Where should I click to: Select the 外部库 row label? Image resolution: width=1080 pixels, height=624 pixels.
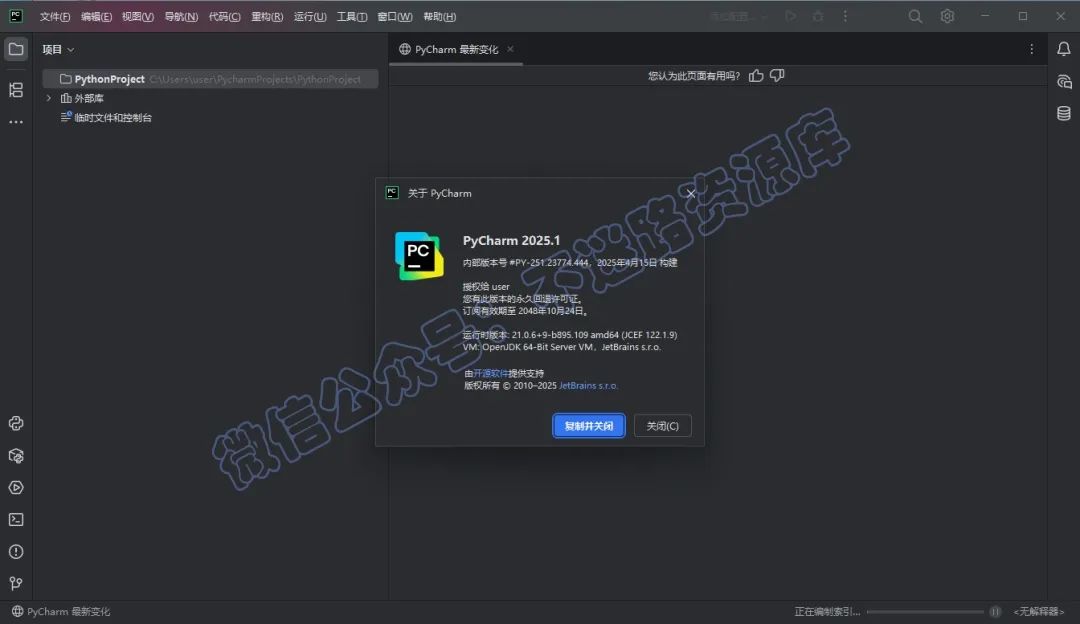pos(89,98)
